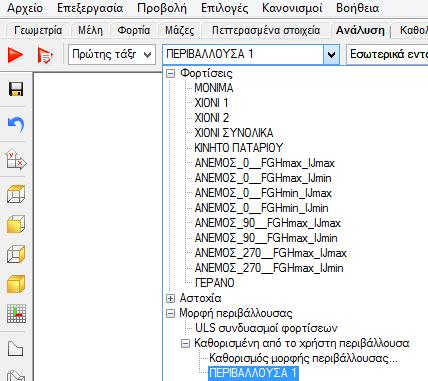Switch to the Φορτία tab
This screenshot has height=381, width=428.
(134, 30)
